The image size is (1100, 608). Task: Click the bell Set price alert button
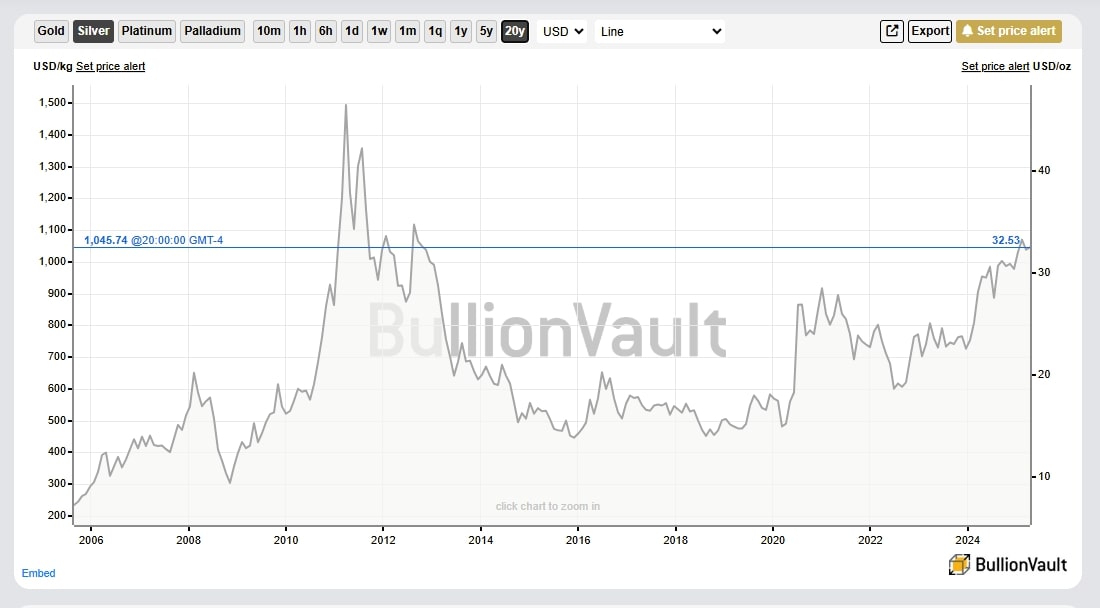(x=1008, y=31)
